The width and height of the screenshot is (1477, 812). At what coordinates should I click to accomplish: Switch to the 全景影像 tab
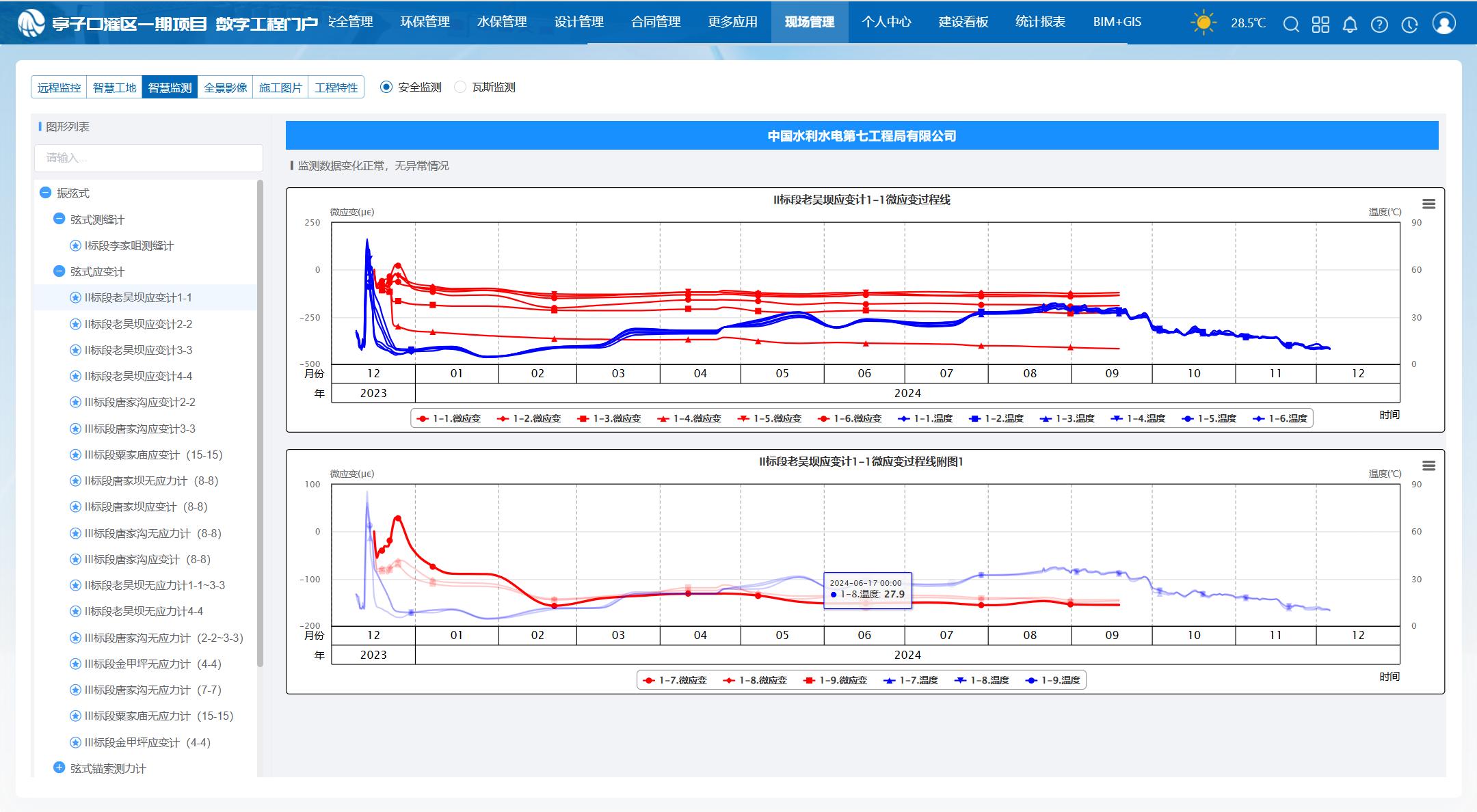pos(225,87)
